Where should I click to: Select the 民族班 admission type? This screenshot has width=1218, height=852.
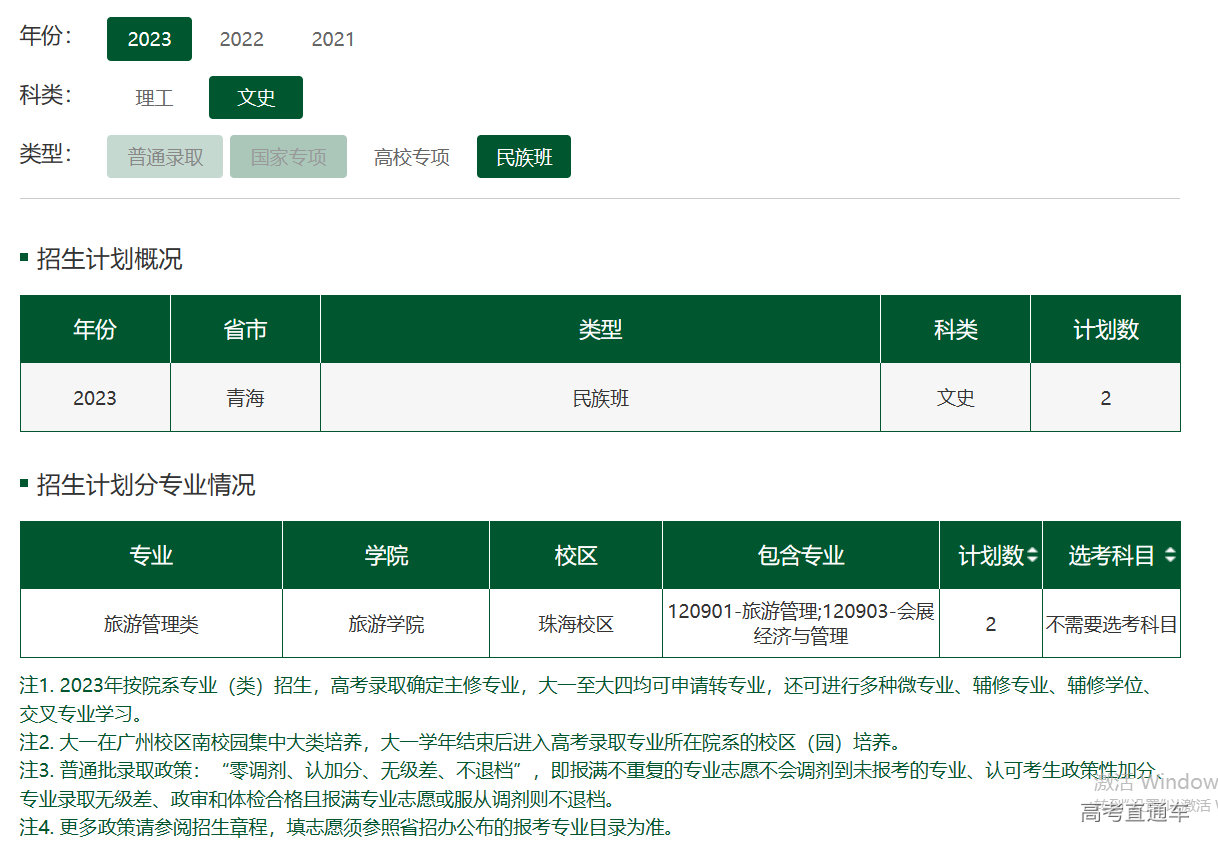click(x=524, y=157)
